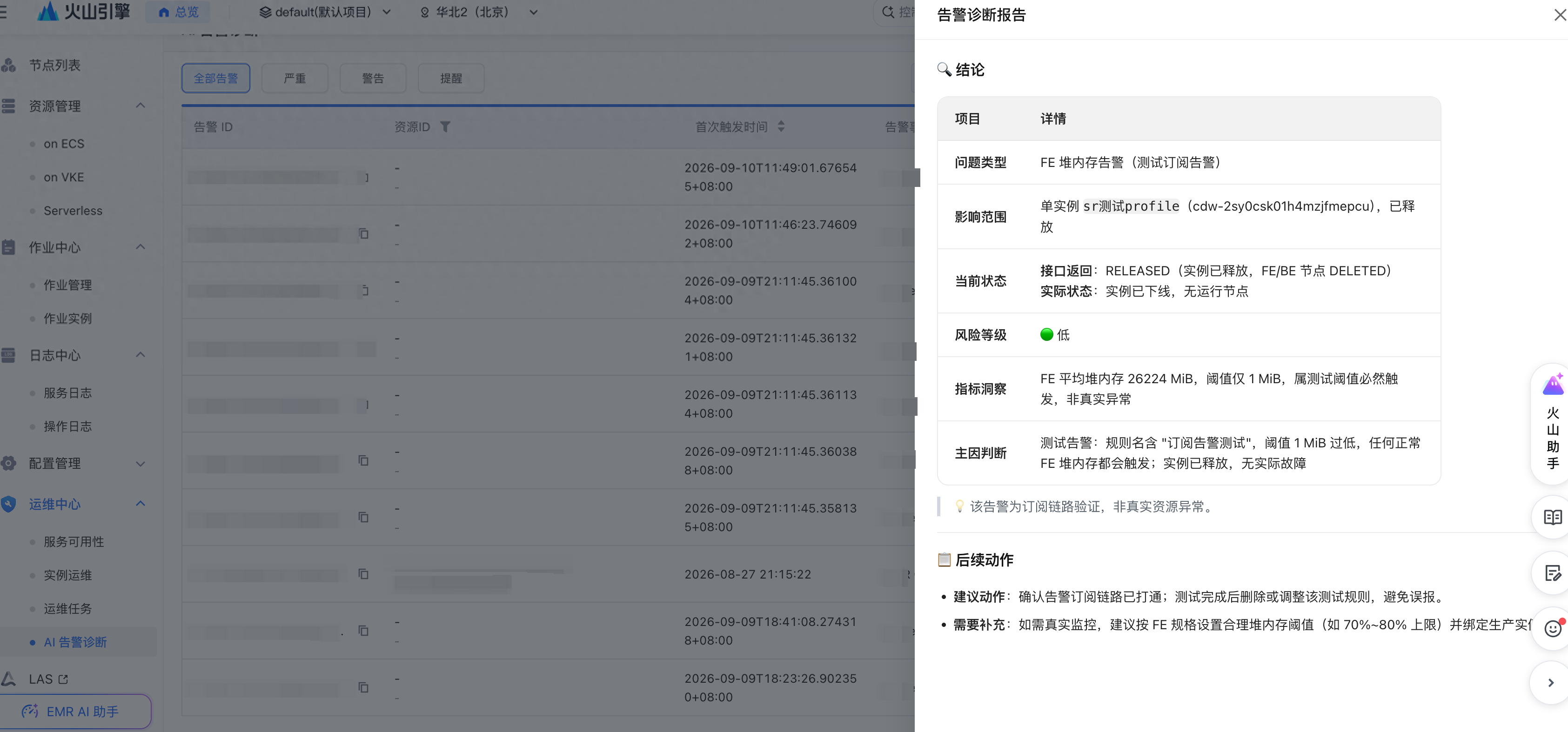Select the 提醒 filter tab
This screenshot has width=1568, height=732.
(451, 79)
